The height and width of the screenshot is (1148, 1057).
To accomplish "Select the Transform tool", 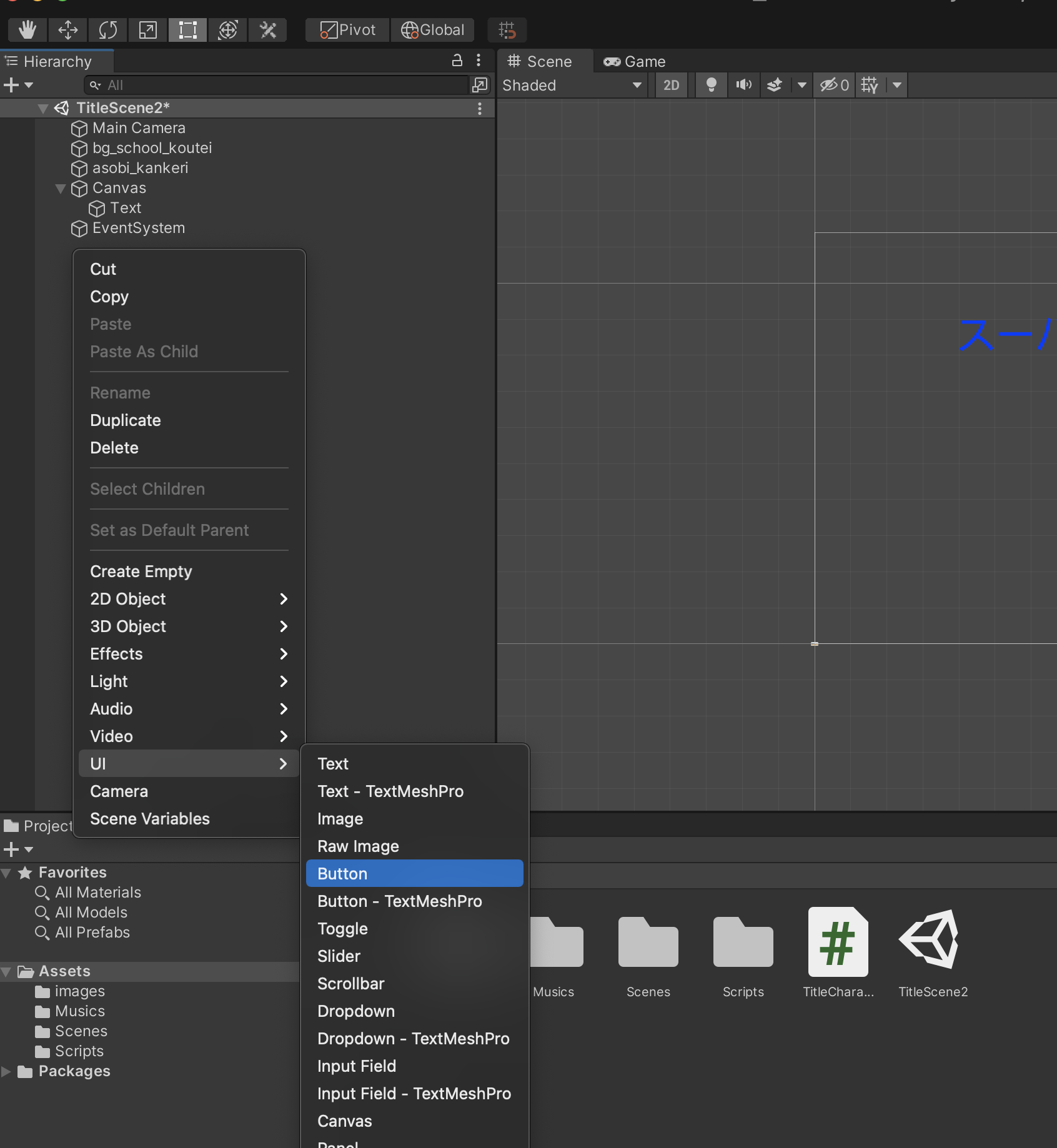I will click(x=227, y=29).
